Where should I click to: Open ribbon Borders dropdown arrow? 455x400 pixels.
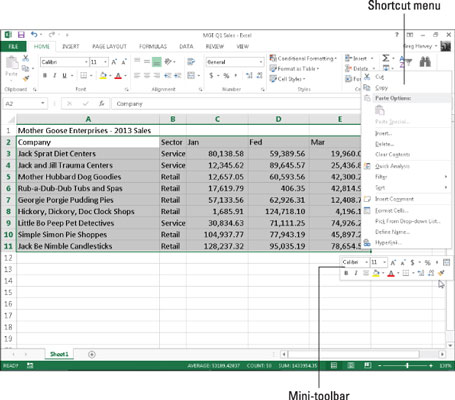point(91,76)
